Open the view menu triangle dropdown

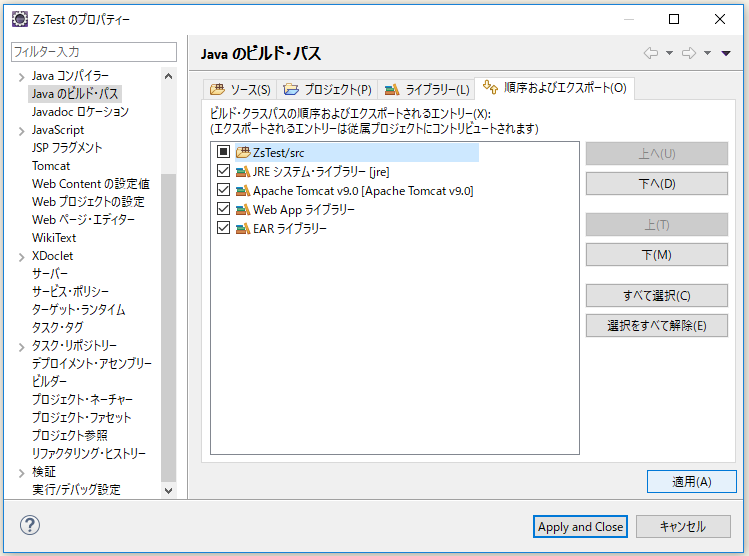[x=726, y=53]
